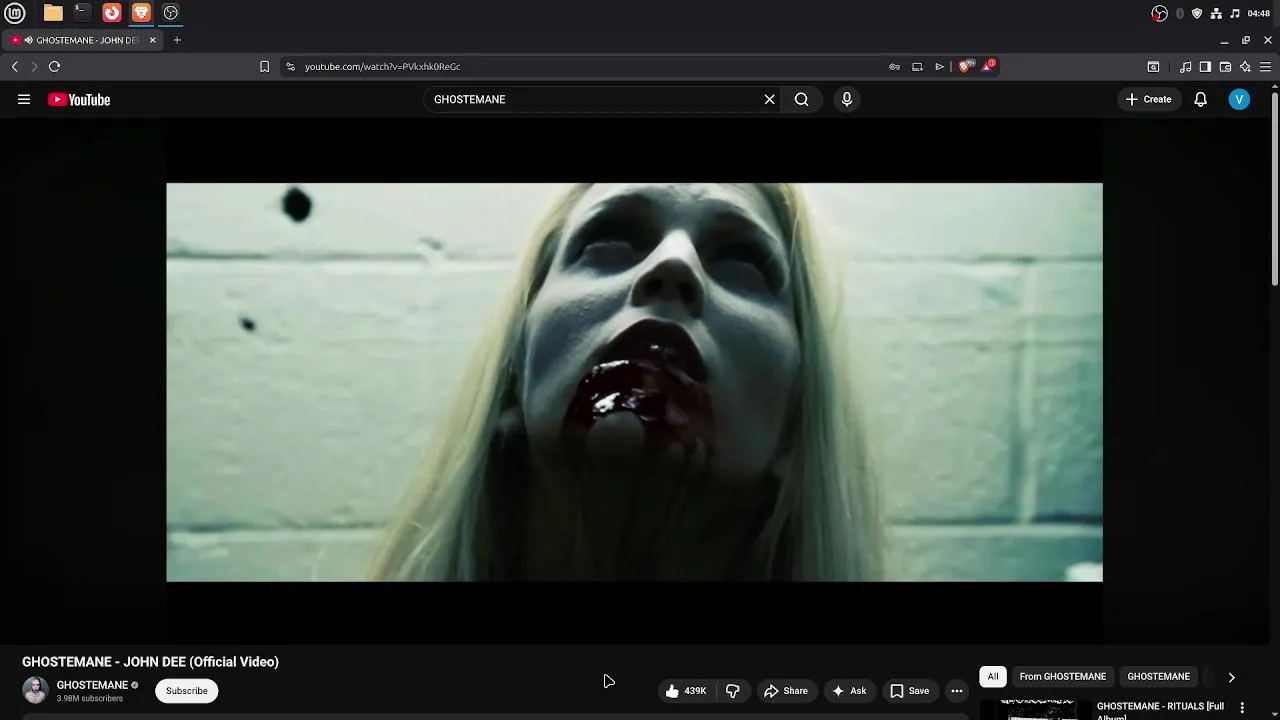This screenshot has height=720, width=1280.
Task: Open the GHOSTEMANE channel name link
Action: point(92,685)
